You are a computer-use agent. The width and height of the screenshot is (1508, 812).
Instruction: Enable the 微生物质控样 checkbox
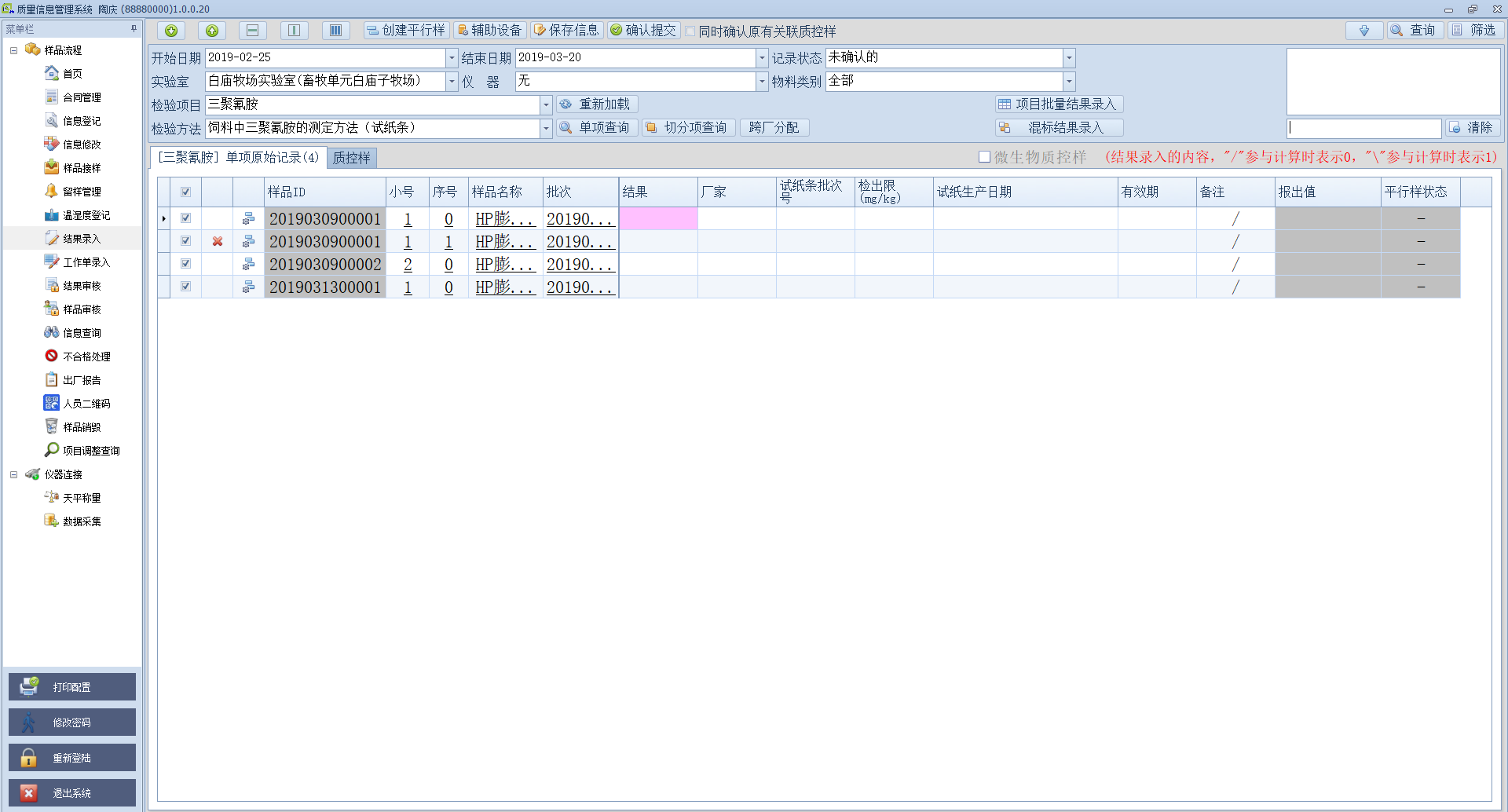[x=984, y=157]
